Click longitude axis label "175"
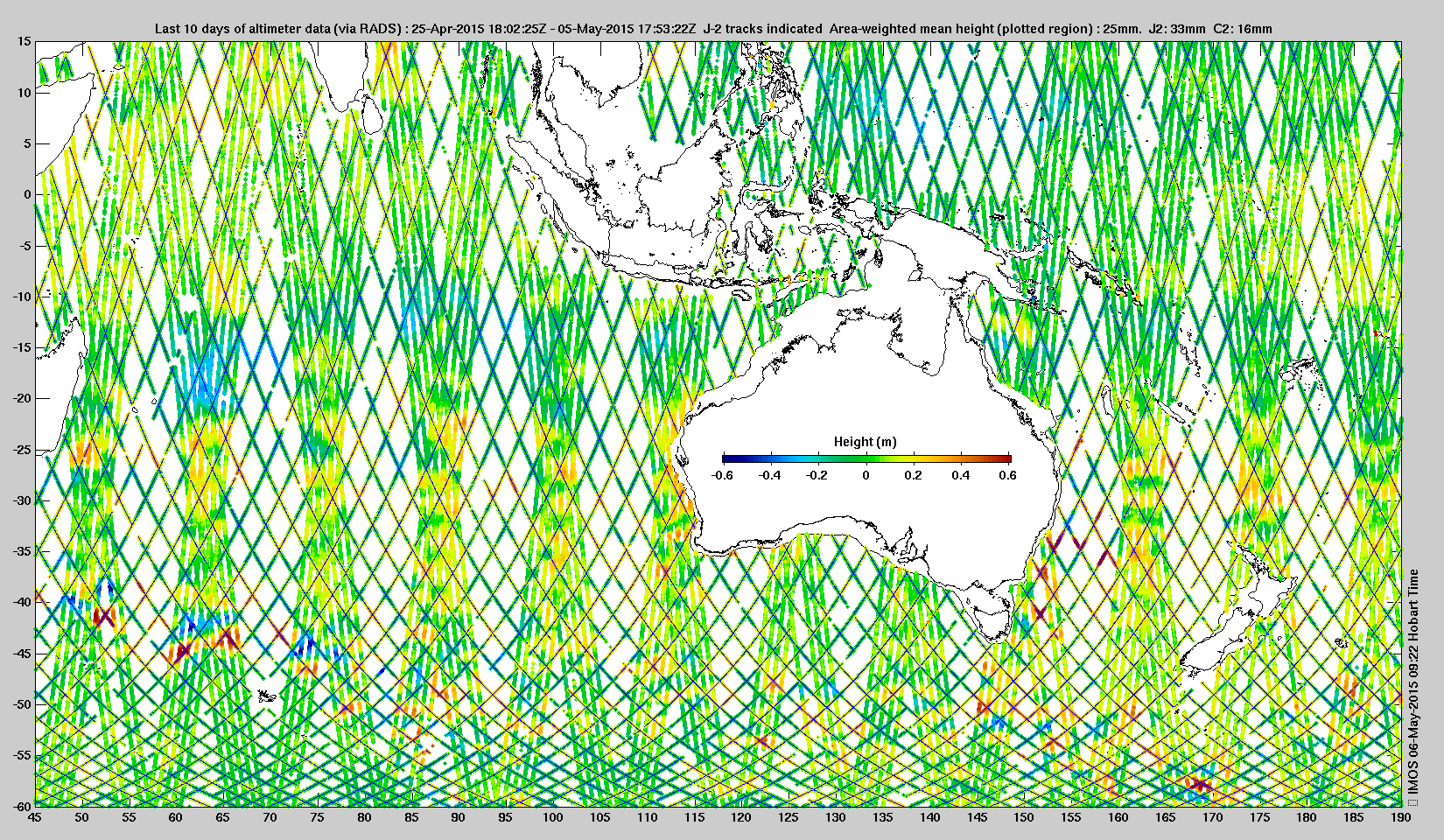Viewport: 1444px width, 840px height. click(x=1259, y=817)
